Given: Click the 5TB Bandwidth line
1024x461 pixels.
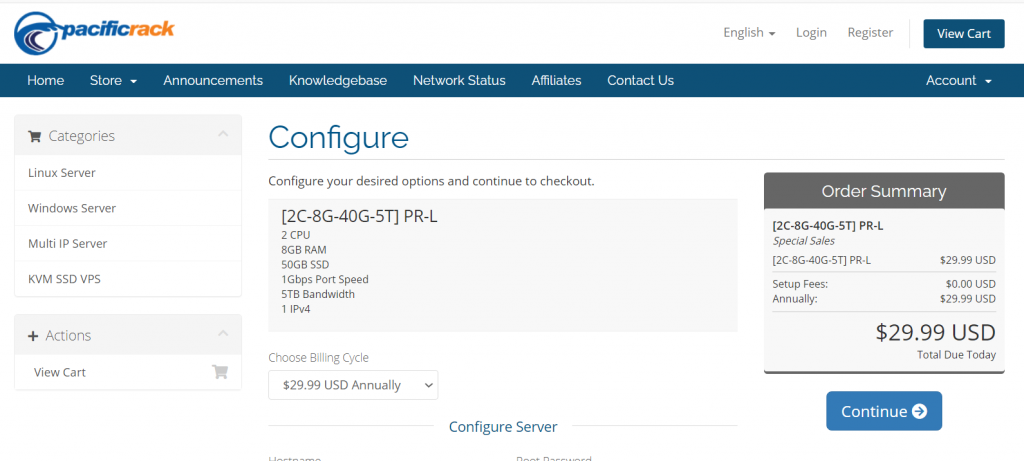Looking at the screenshot, I should (318, 294).
